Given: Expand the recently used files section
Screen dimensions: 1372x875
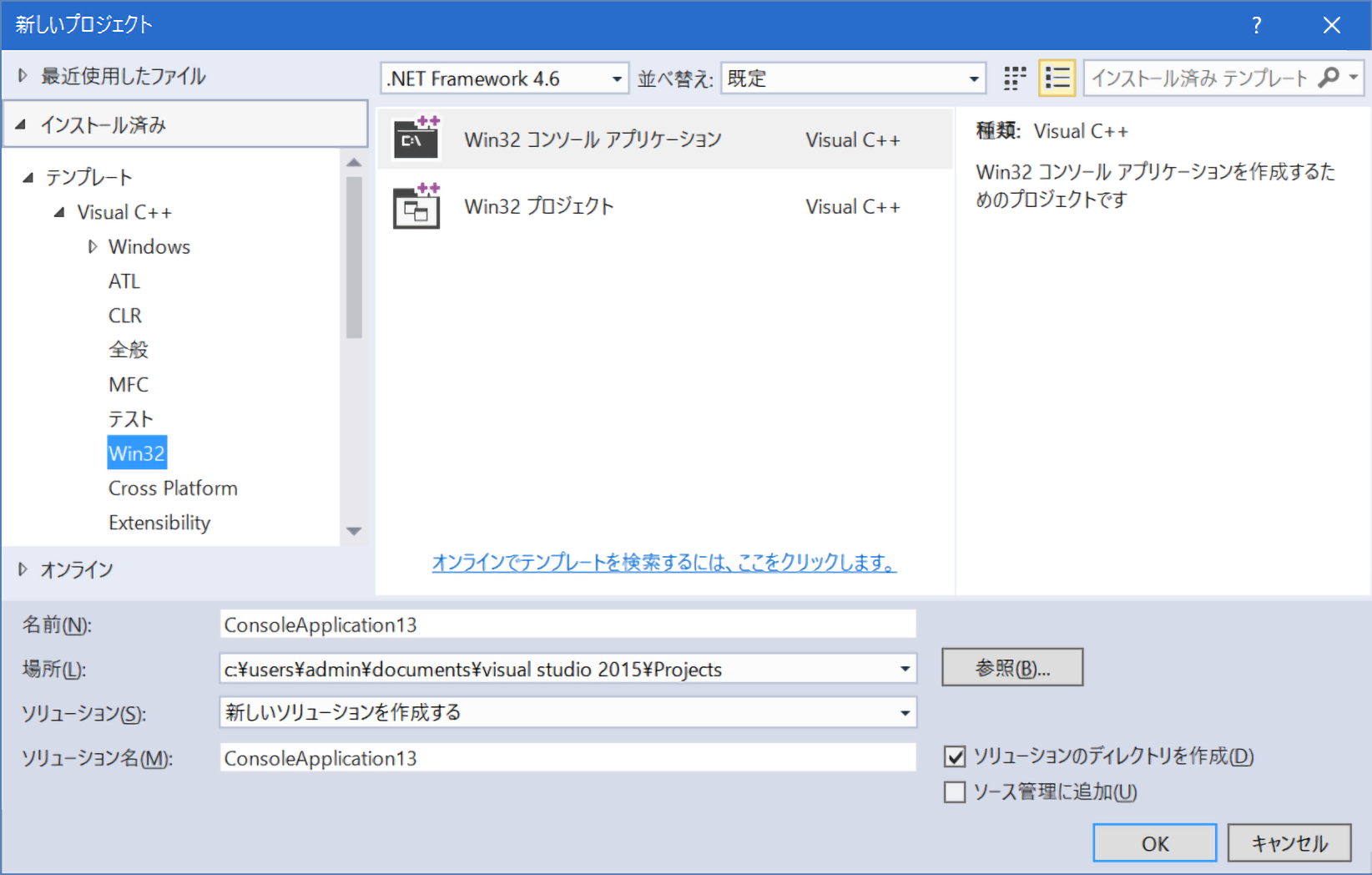Looking at the screenshot, I should 23,76.
